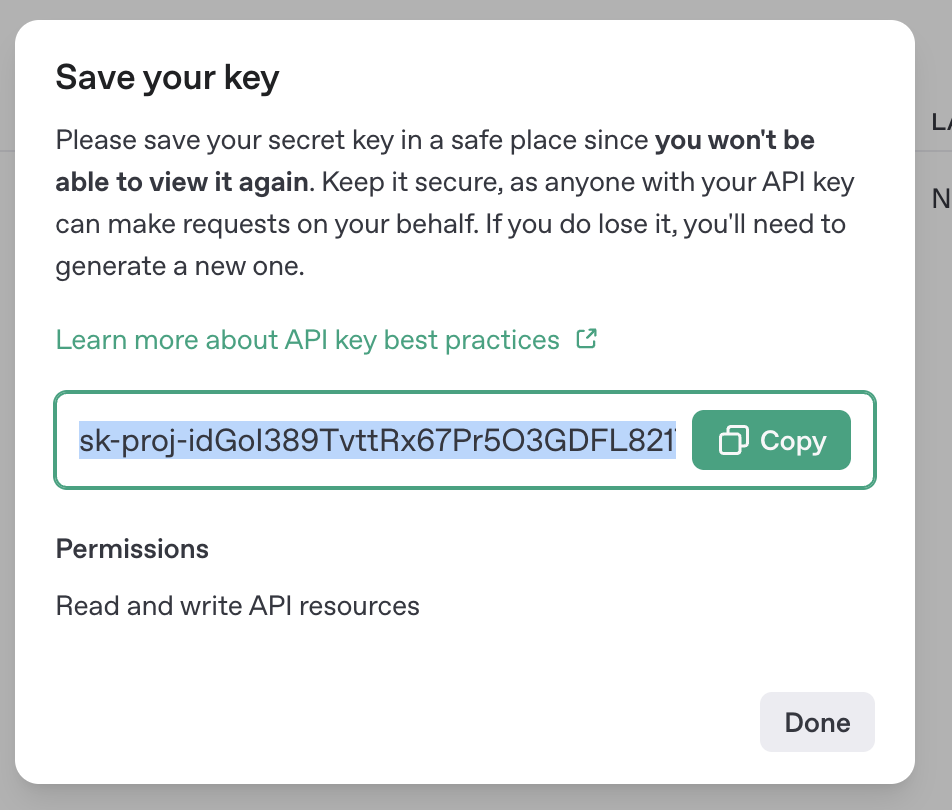Click the Permissions section heading
Viewport: 952px width, 810px height.
click(132, 549)
